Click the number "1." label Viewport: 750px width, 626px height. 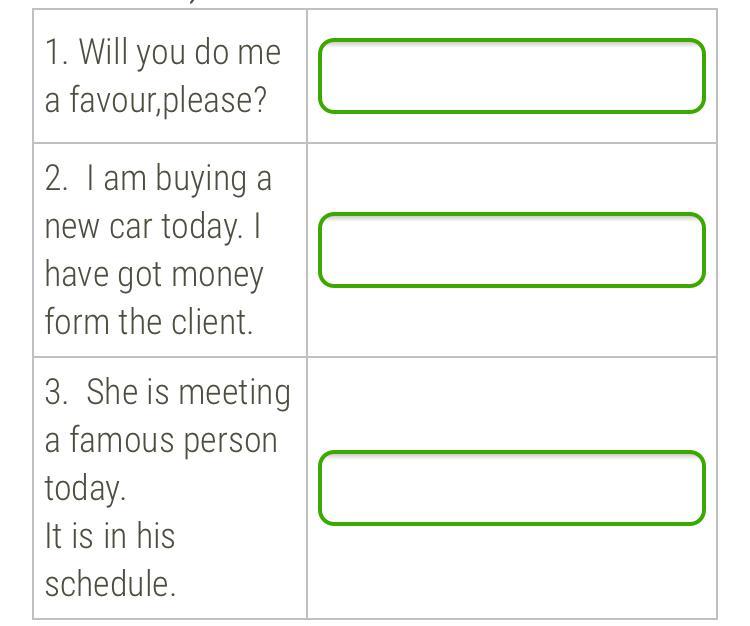pos(56,52)
